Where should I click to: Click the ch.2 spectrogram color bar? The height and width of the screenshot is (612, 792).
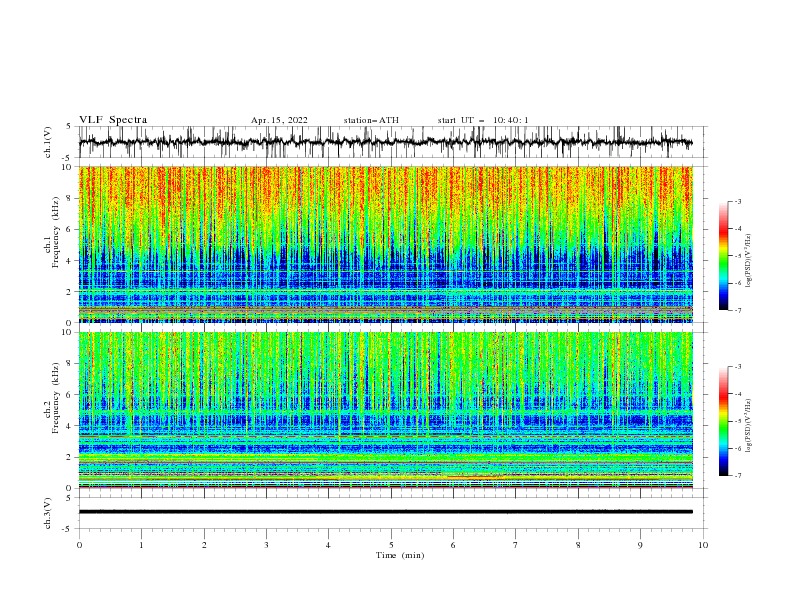(x=723, y=421)
